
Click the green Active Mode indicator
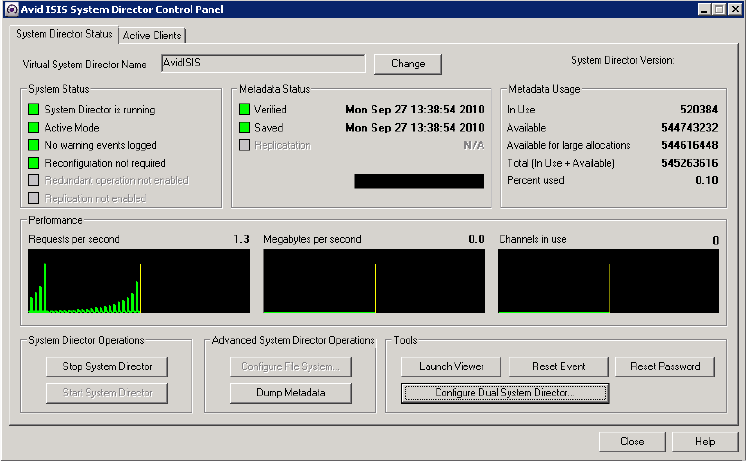point(33,128)
